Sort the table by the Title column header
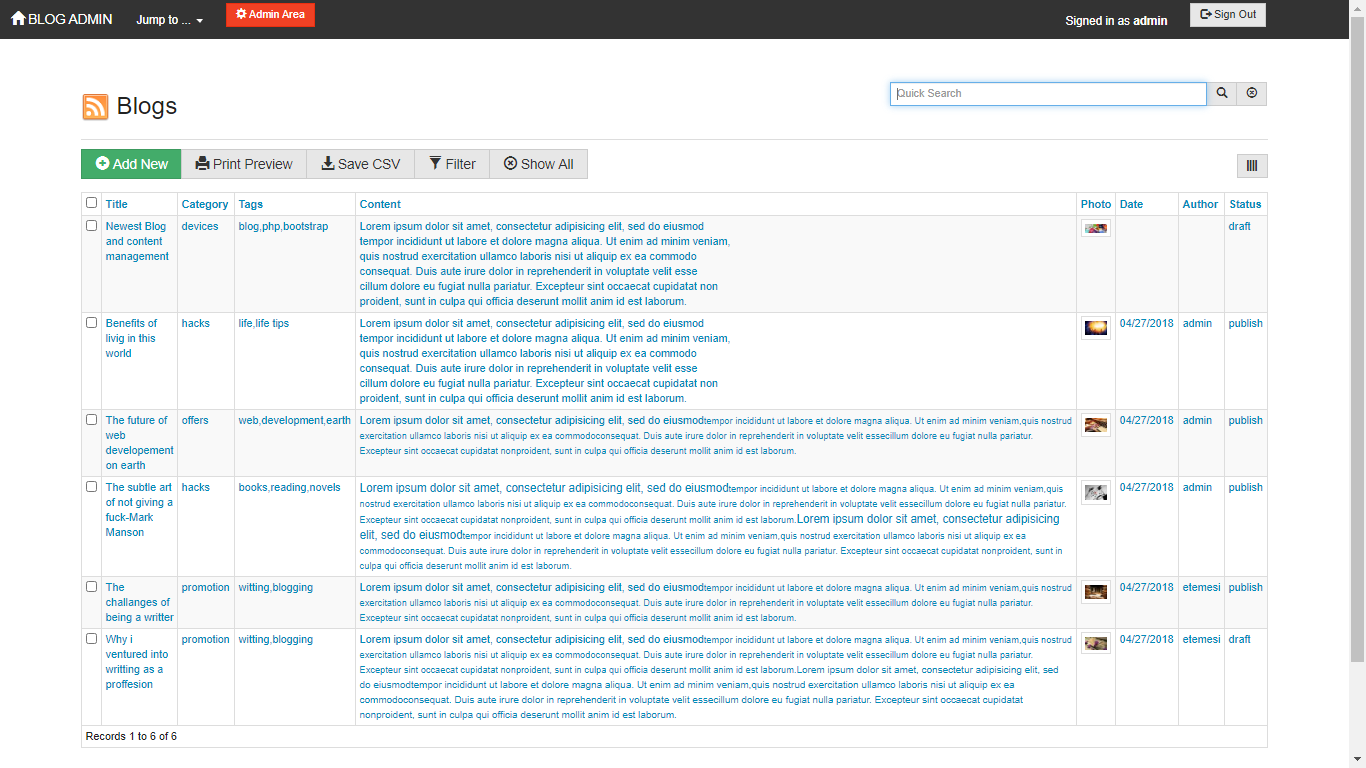 [116, 204]
